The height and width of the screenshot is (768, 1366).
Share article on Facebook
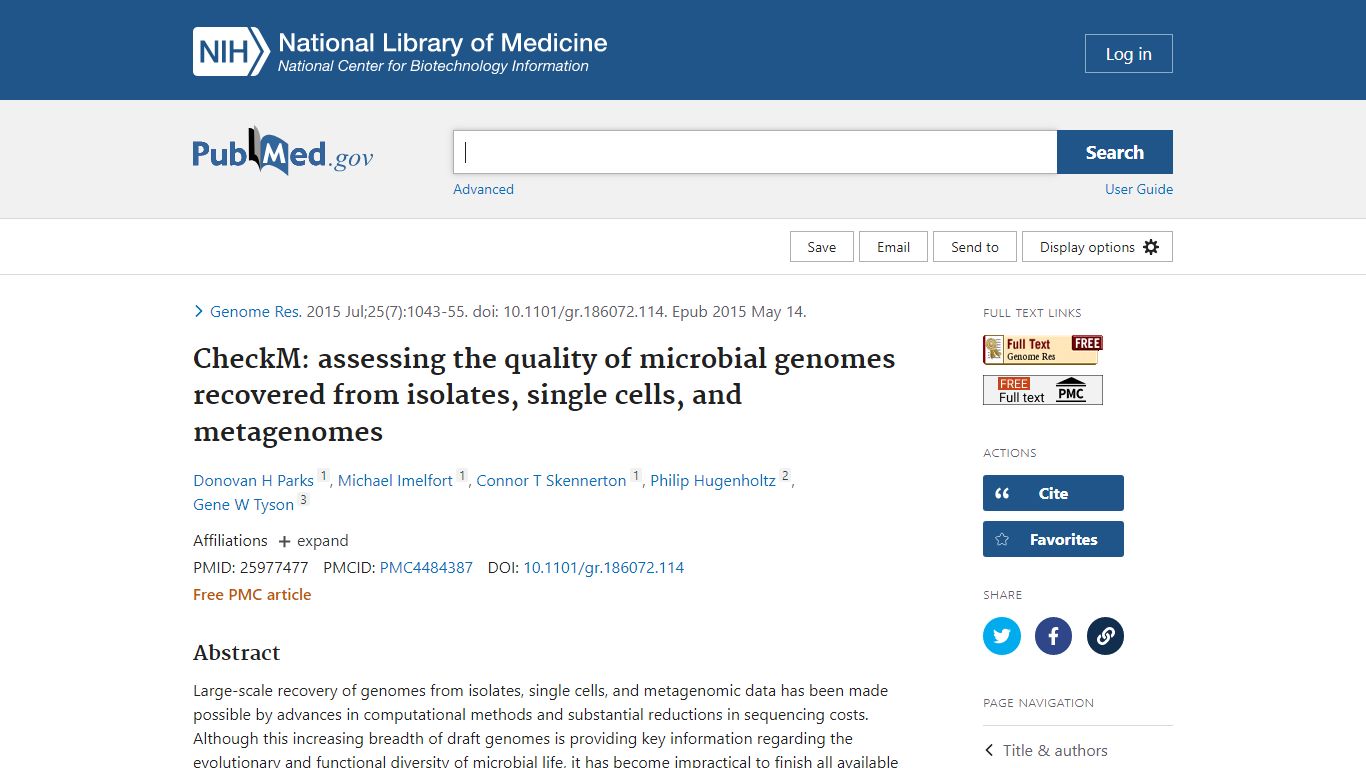(1053, 636)
